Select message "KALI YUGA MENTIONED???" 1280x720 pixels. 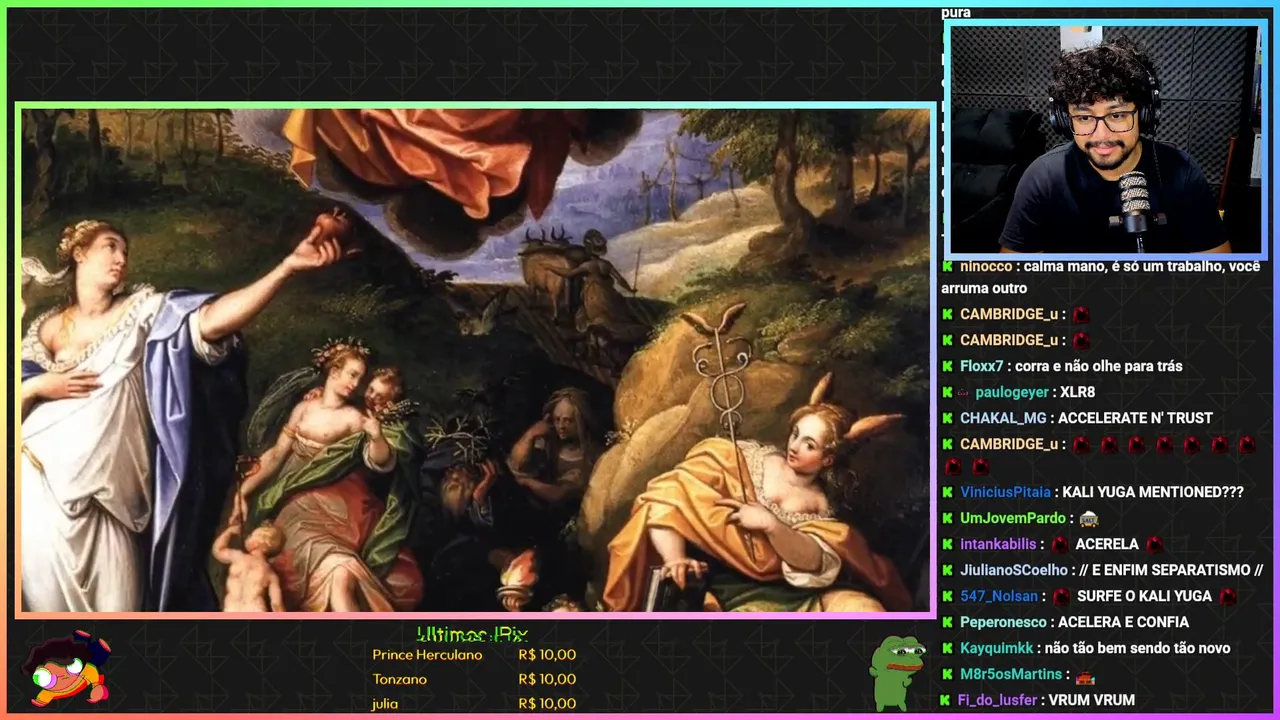coord(1153,492)
